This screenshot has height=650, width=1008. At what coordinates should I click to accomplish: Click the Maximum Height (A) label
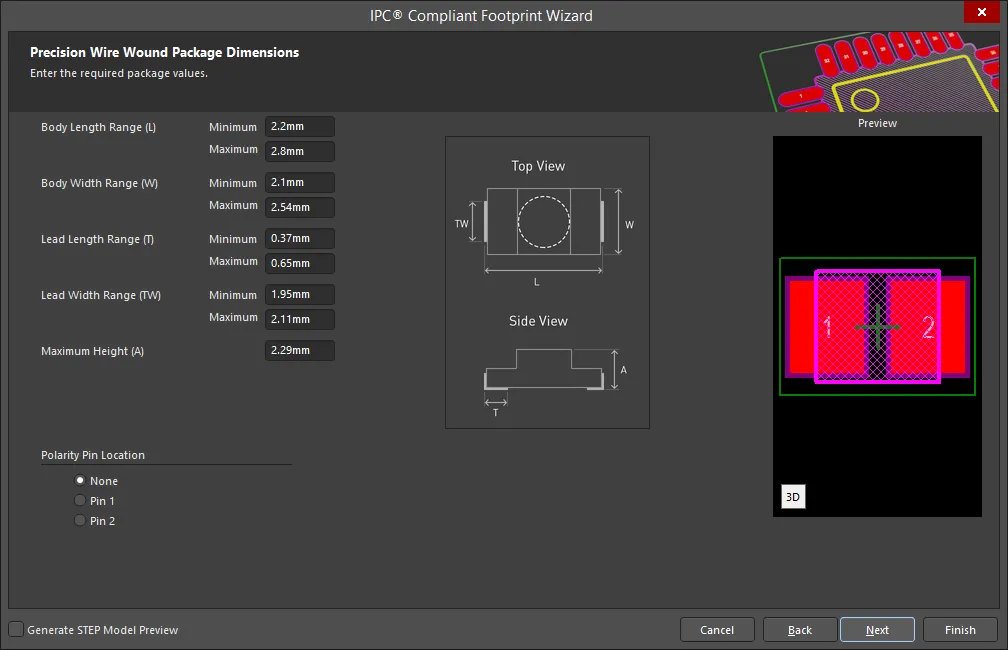pos(92,351)
